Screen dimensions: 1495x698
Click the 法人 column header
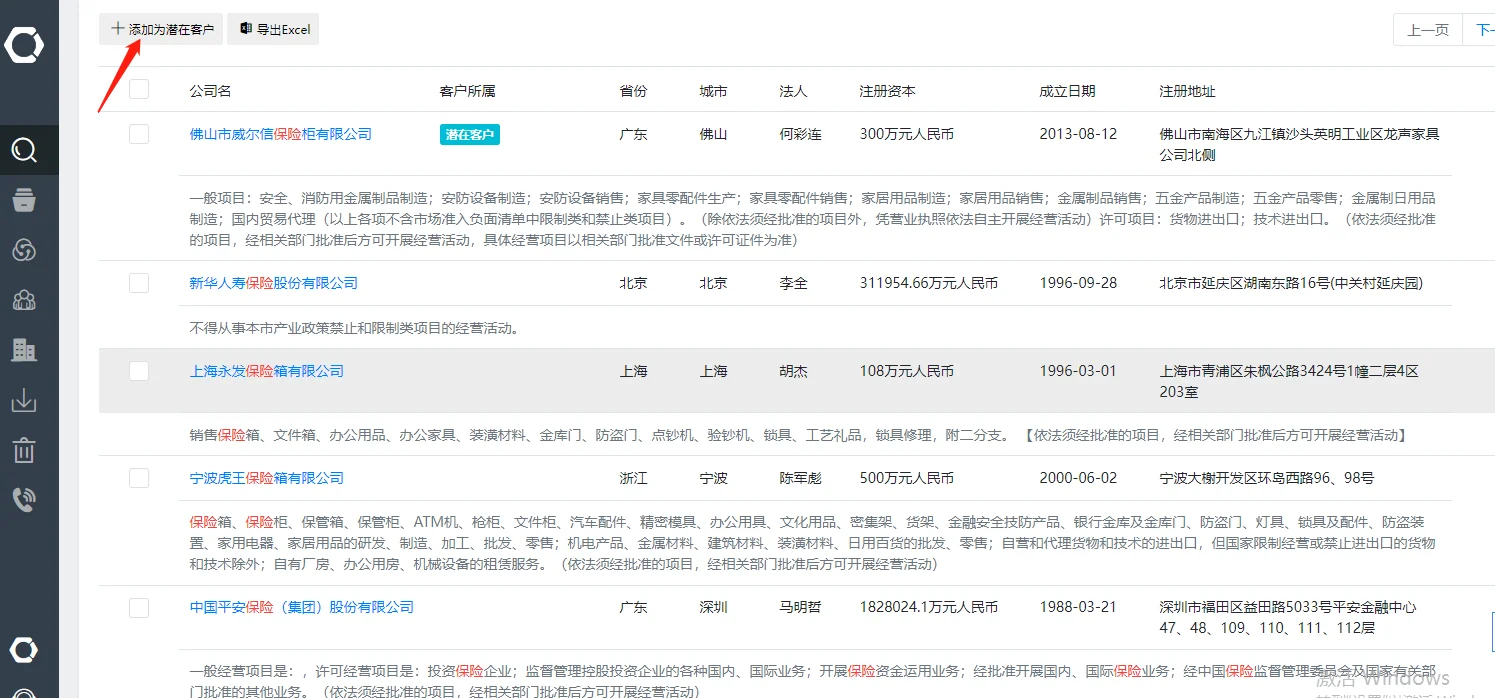(793, 91)
